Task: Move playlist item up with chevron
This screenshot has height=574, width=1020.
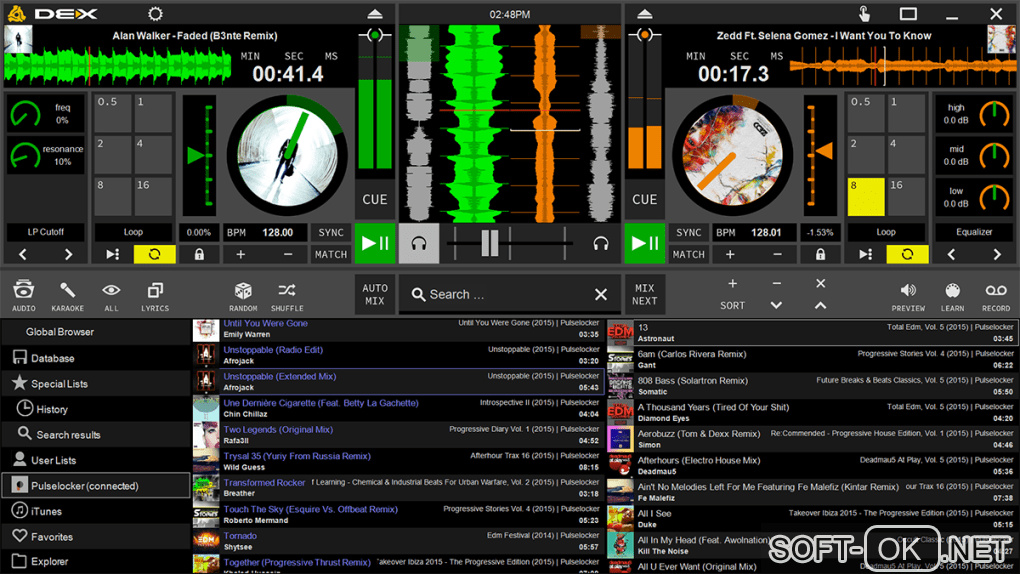Action: [820, 305]
